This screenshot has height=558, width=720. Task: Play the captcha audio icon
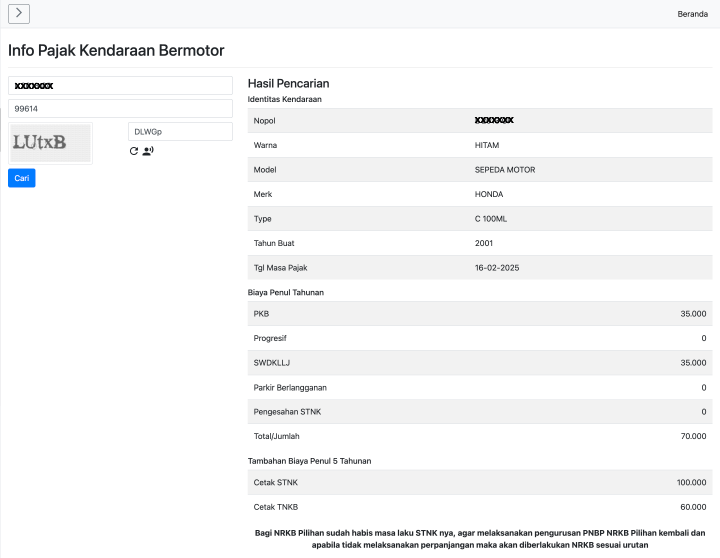148,151
